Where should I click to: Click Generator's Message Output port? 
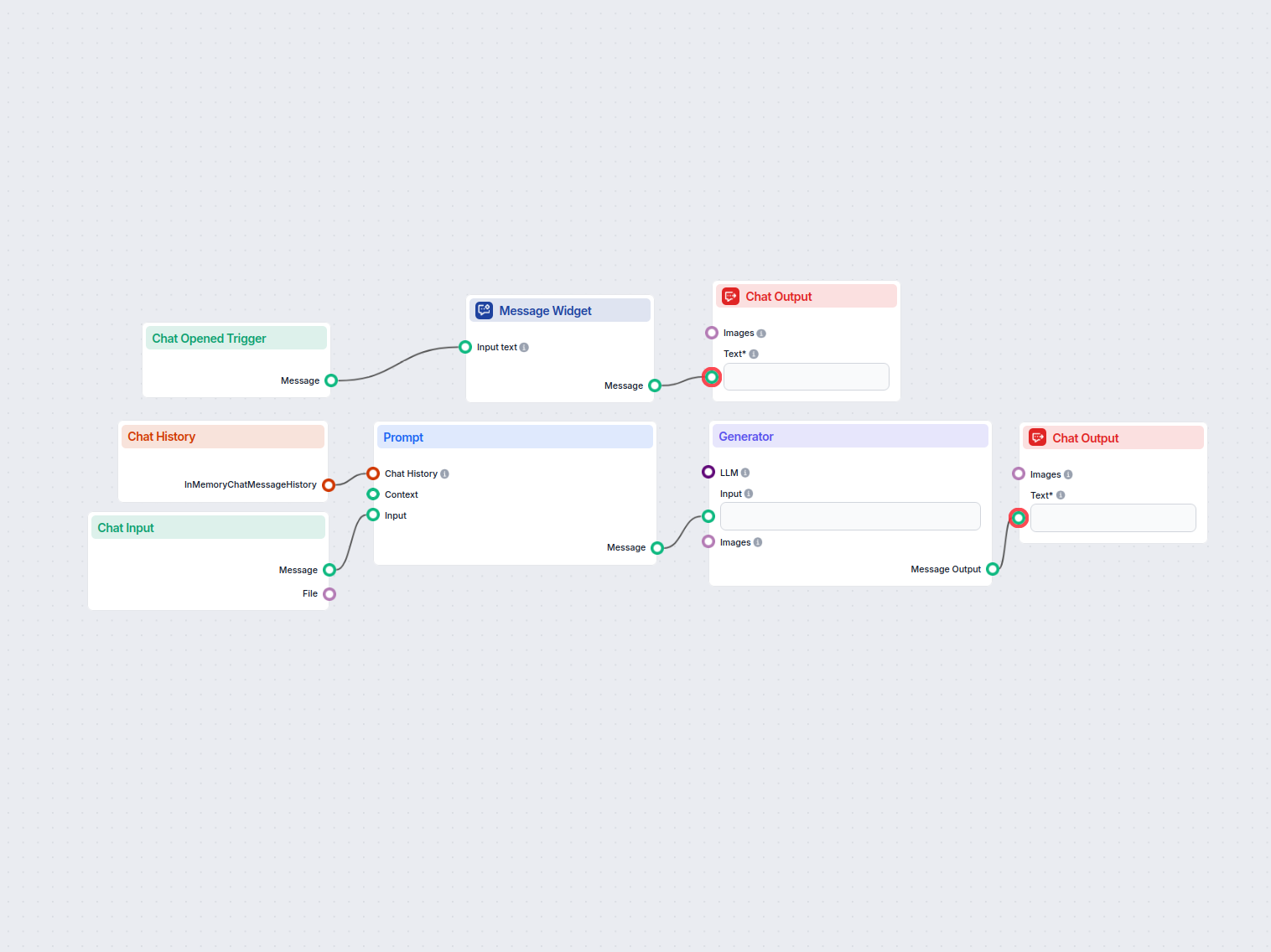pos(993,569)
